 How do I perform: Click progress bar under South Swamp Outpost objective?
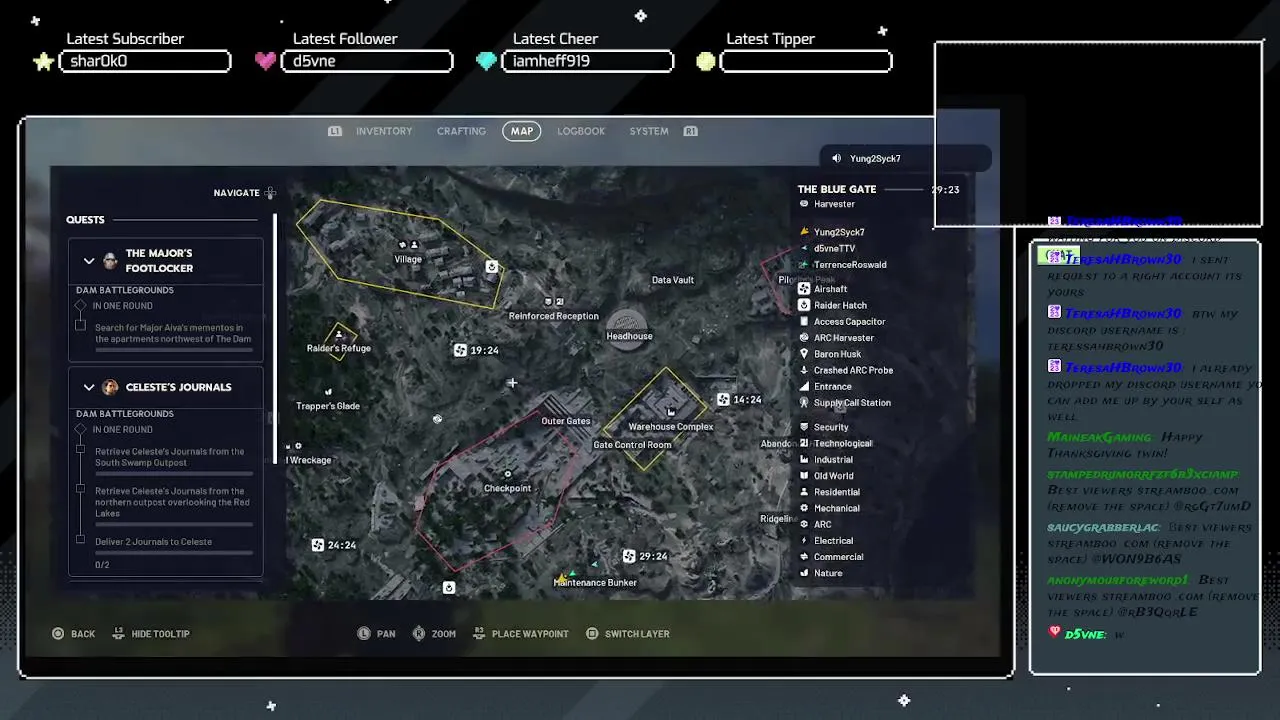click(173, 474)
